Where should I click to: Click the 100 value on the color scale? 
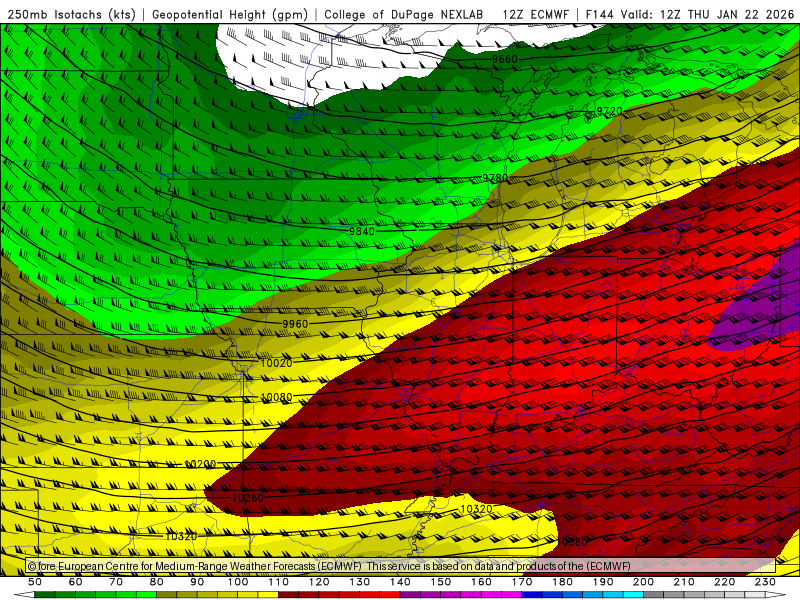click(x=238, y=582)
